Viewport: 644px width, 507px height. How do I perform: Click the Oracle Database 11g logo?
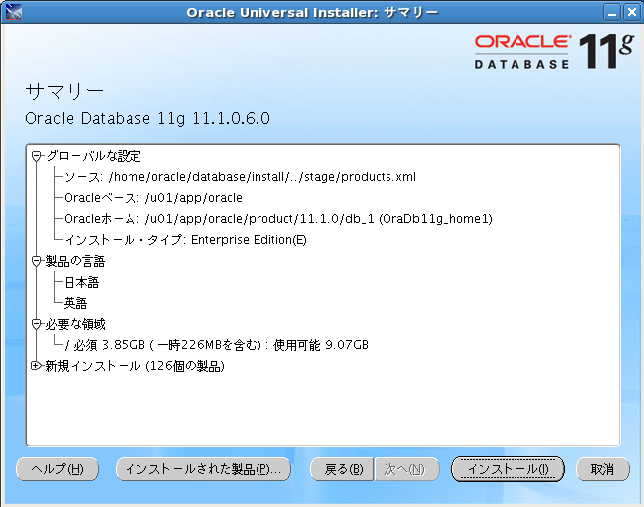pyautogui.click(x=554, y=51)
